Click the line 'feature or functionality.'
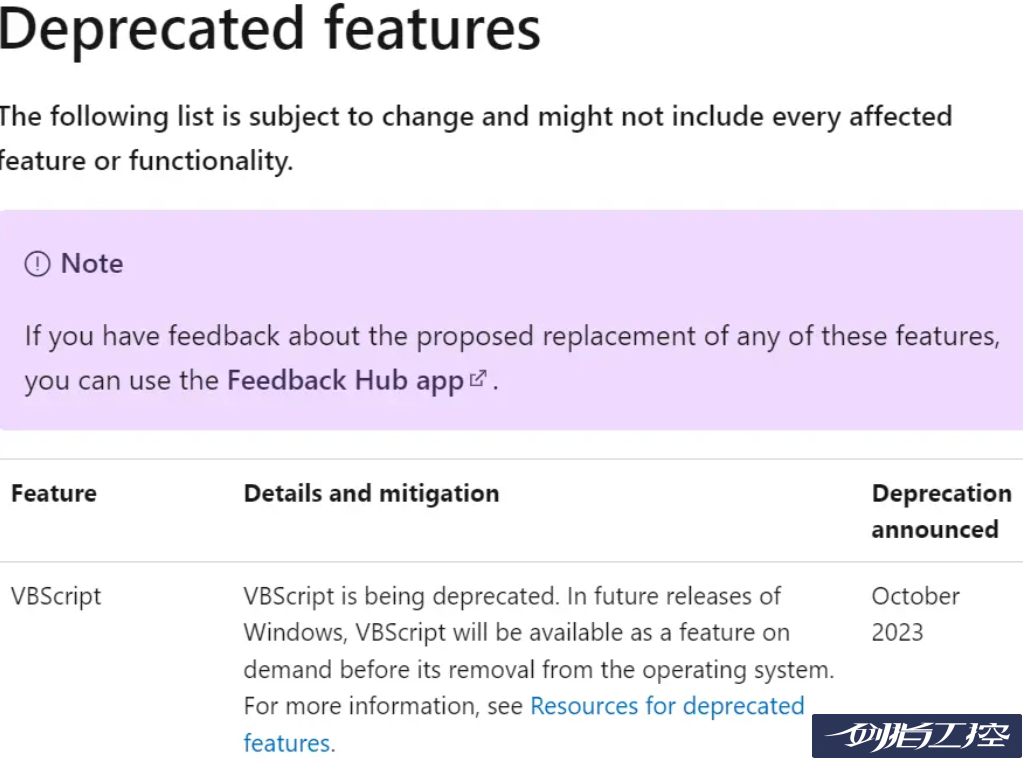Viewport: 1023px width, 767px height. [147, 161]
